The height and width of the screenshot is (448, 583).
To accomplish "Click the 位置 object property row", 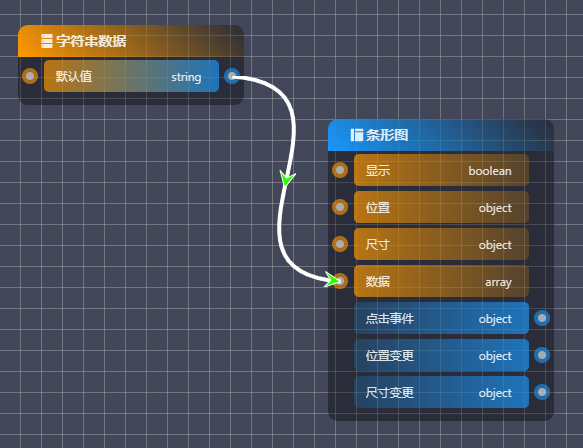I will [x=441, y=207].
